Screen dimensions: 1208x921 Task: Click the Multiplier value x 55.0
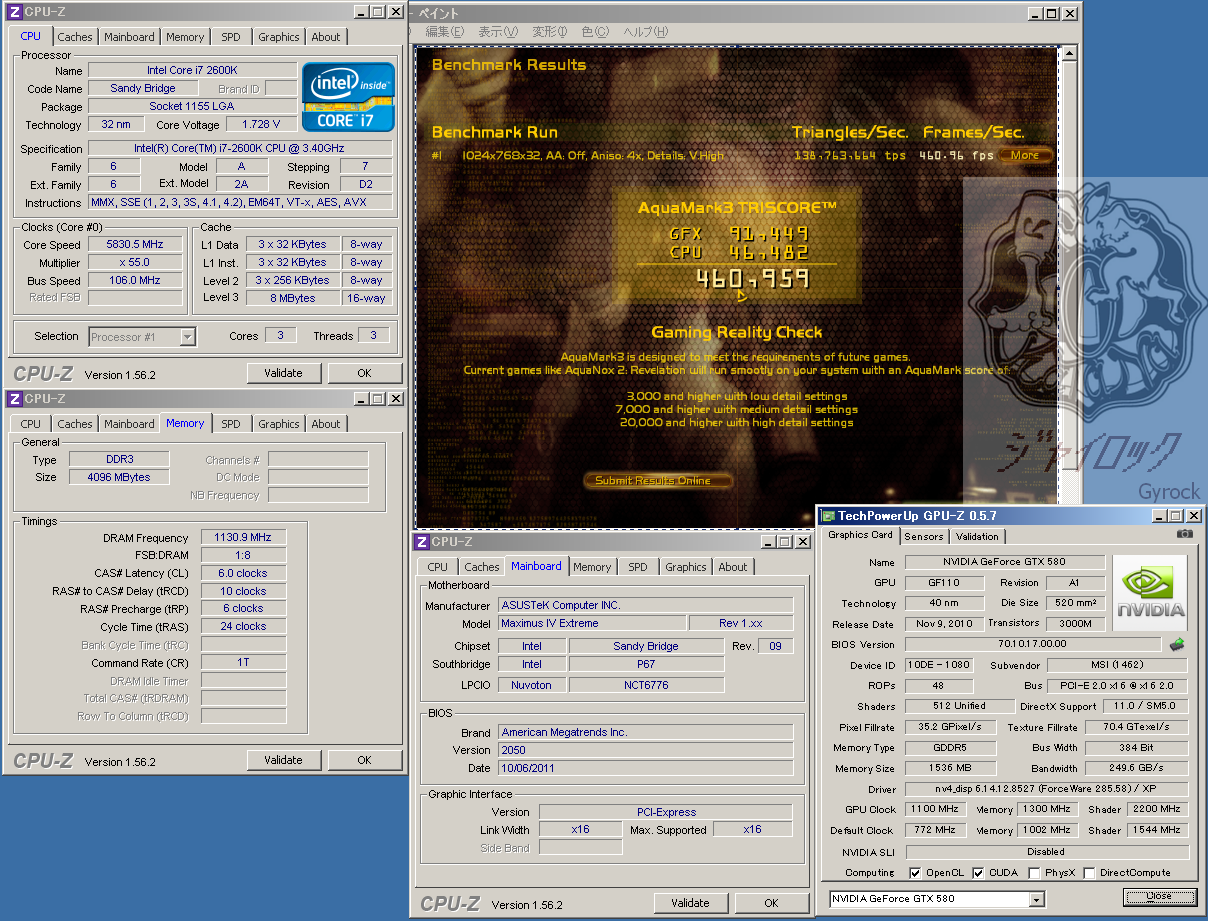(x=136, y=262)
